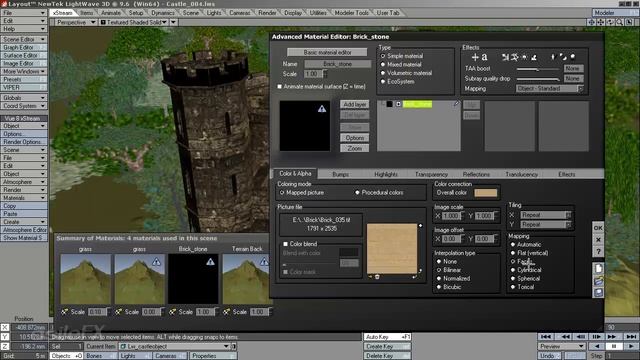
Task: Open the Render tab in top menu
Action: click(267, 13)
